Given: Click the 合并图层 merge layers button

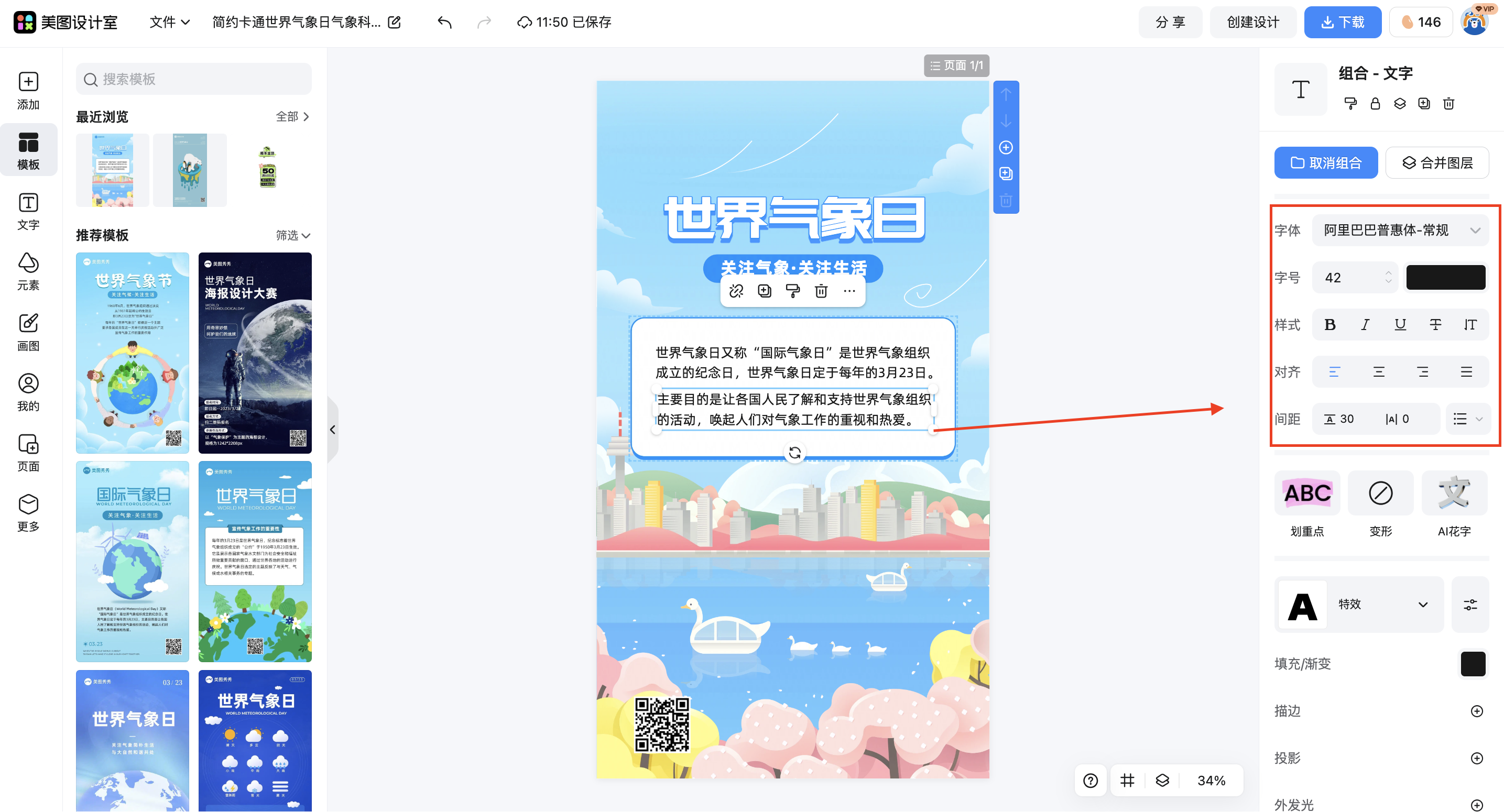Looking at the screenshot, I should coord(1437,162).
